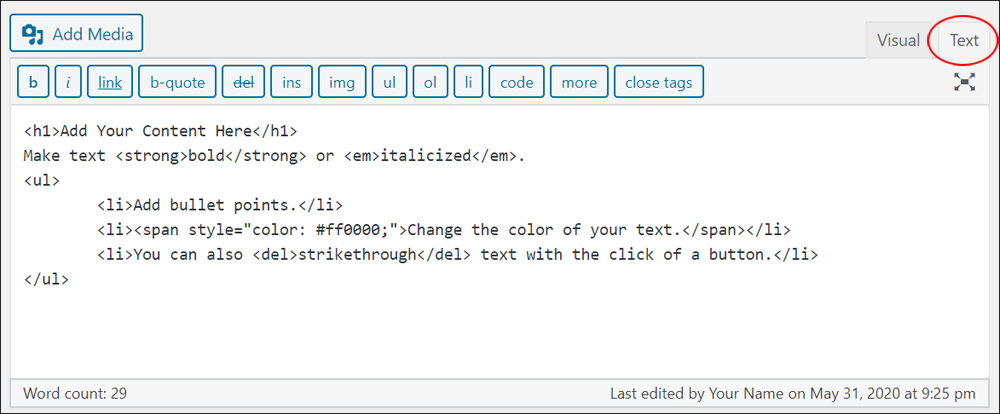Add an unordered list with ul button

point(390,82)
